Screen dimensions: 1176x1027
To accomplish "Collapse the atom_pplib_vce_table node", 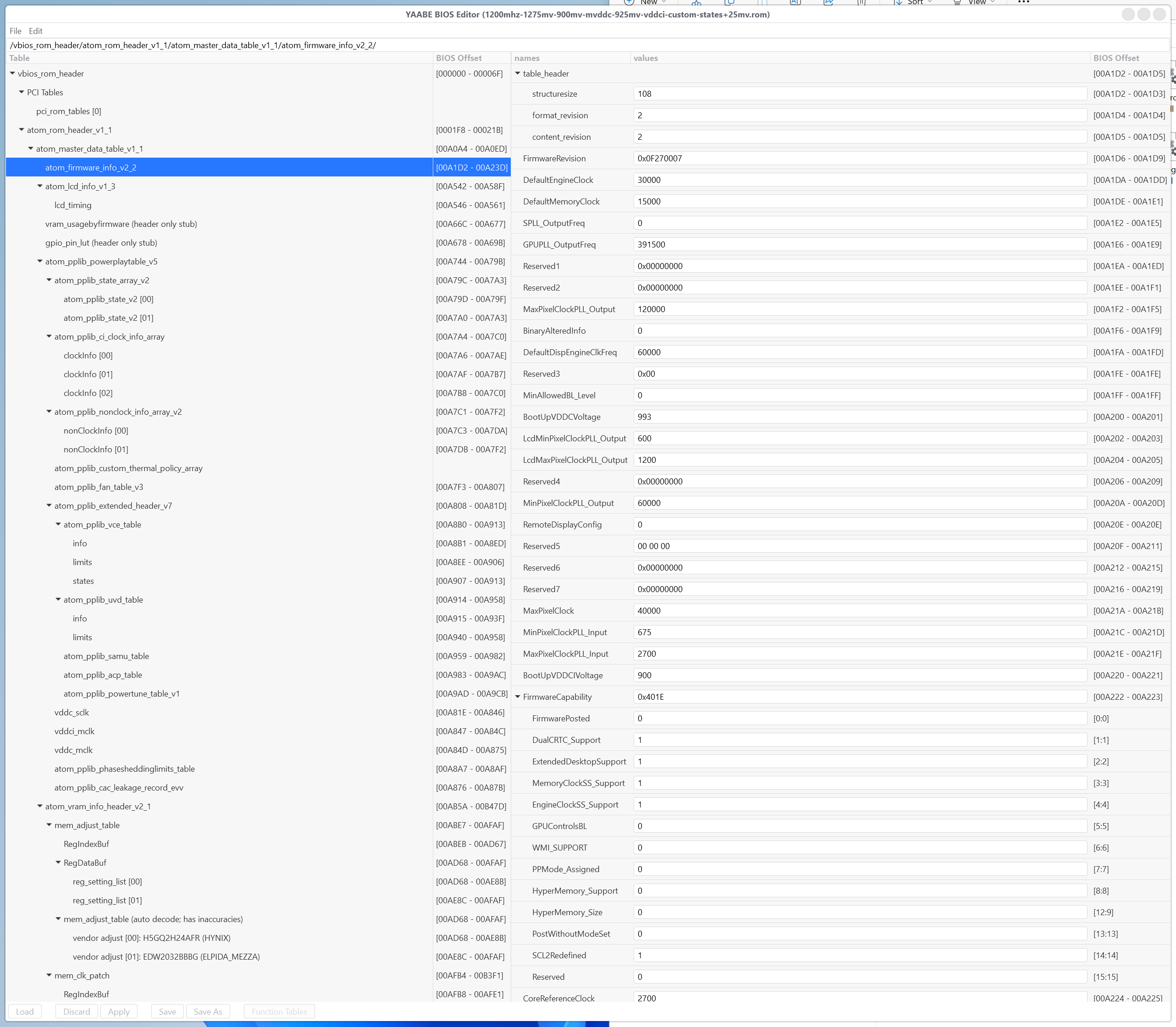I will click(58, 524).
